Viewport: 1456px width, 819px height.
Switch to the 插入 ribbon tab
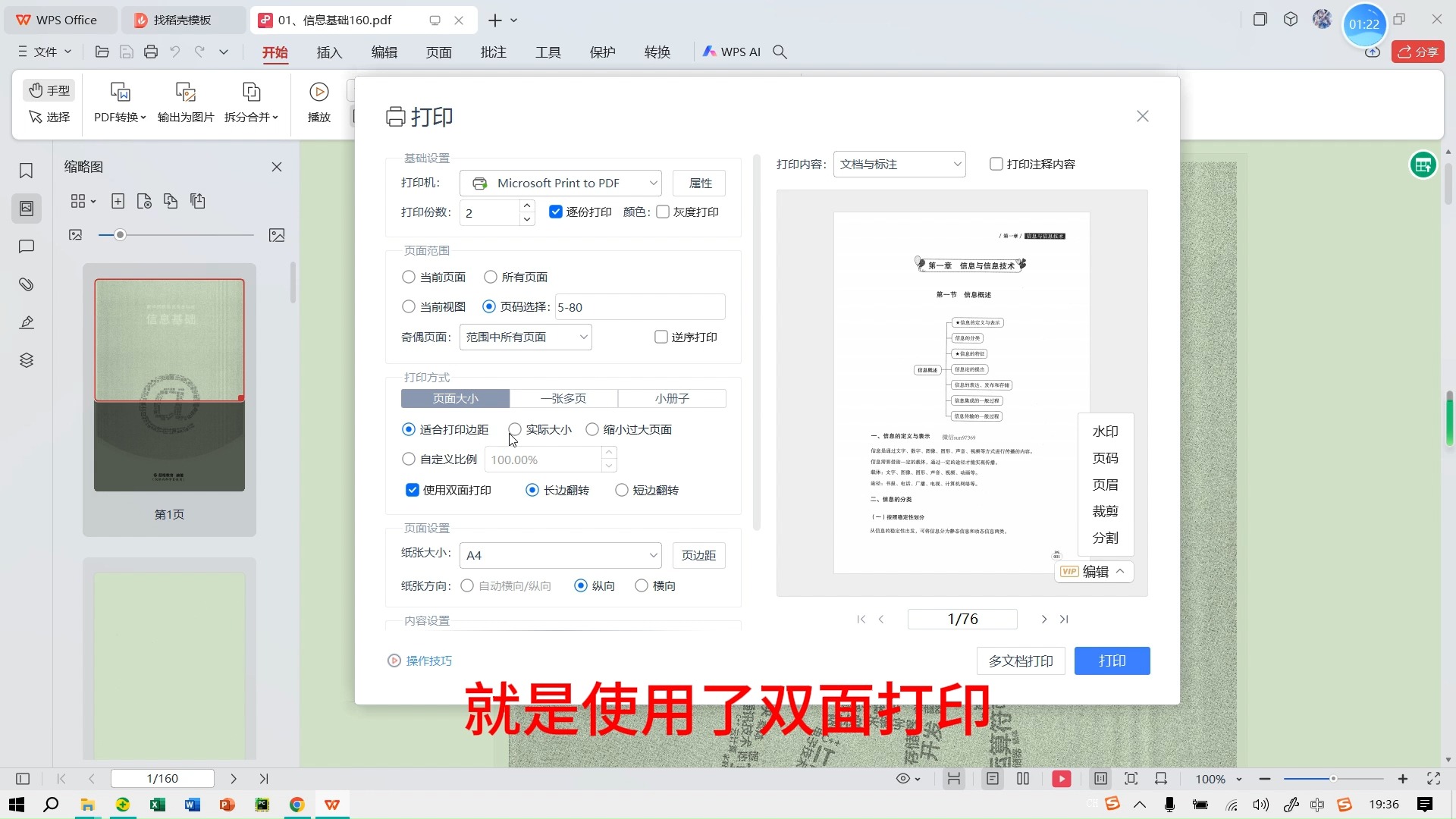click(330, 52)
